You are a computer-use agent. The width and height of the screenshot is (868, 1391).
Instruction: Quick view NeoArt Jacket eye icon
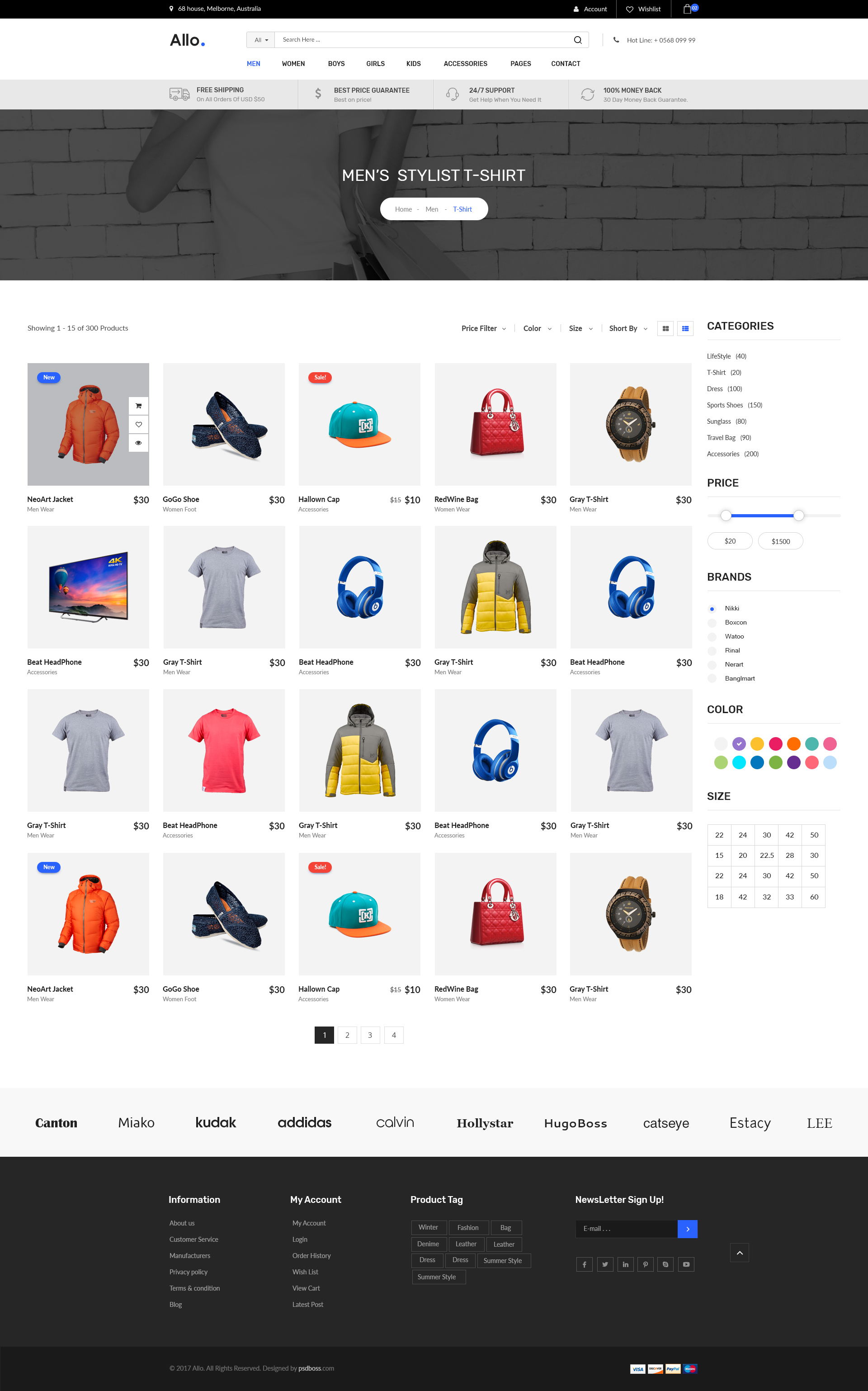pos(138,443)
